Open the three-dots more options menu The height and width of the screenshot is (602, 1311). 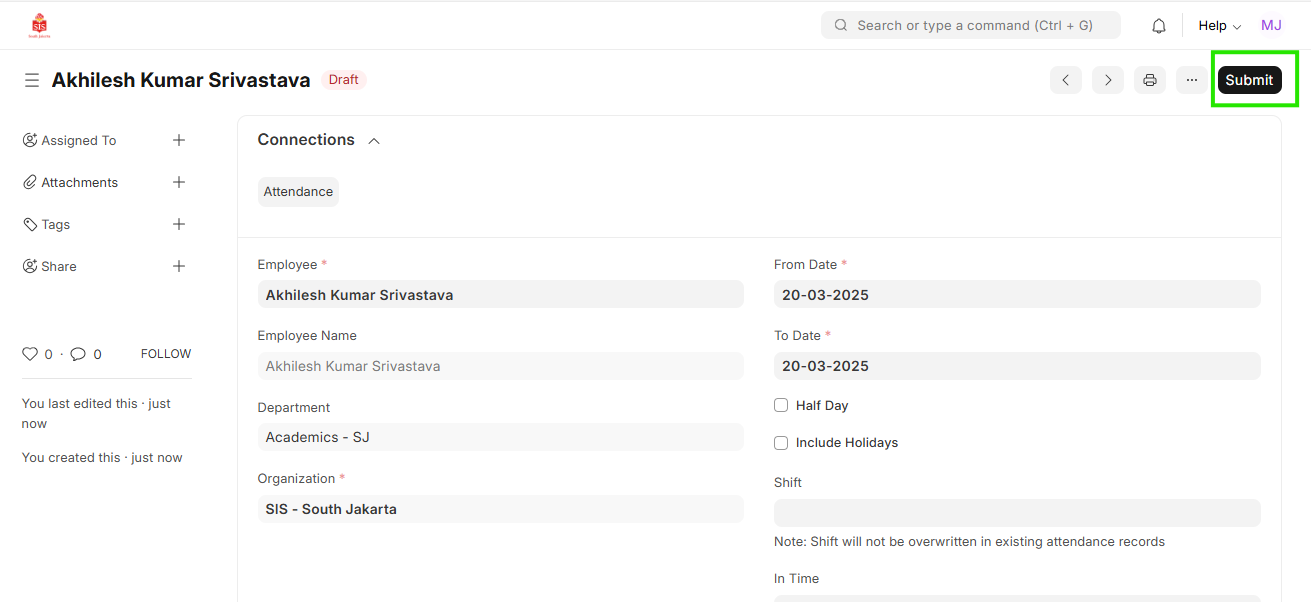click(x=1192, y=80)
